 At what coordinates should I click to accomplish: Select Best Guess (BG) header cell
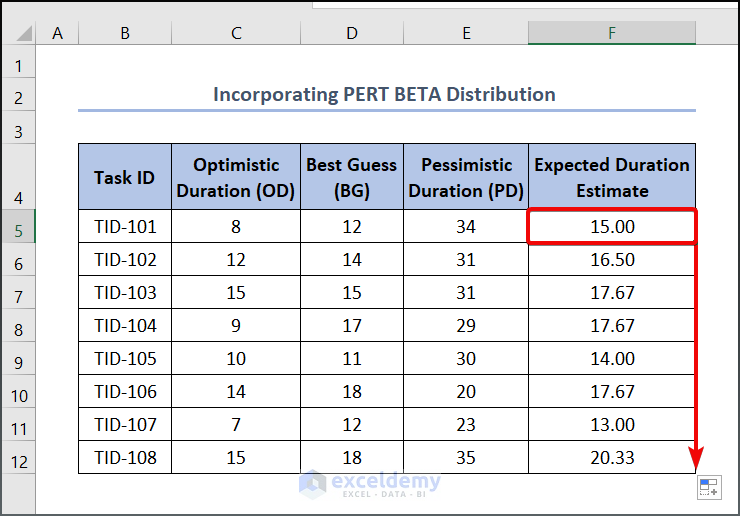(x=351, y=177)
